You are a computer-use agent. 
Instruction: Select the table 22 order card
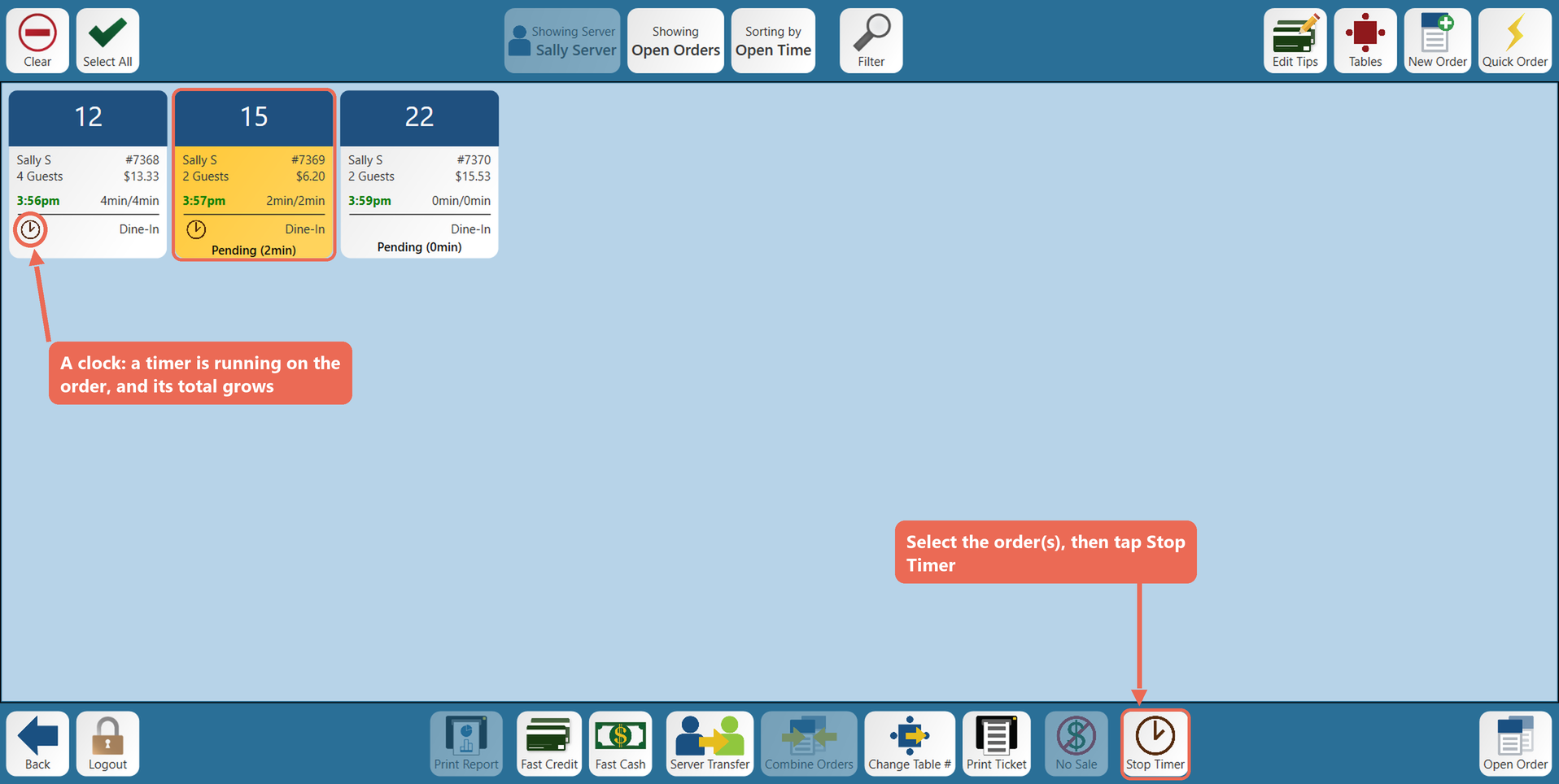pos(419,174)
